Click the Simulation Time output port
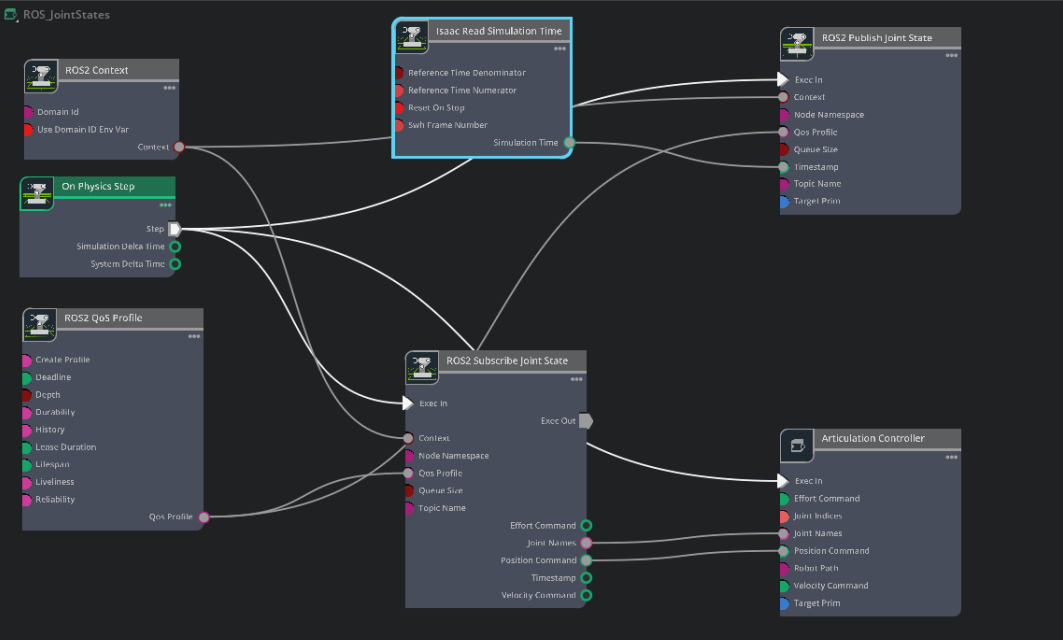This screenshot has width=1063, height=640. (569, 143)
